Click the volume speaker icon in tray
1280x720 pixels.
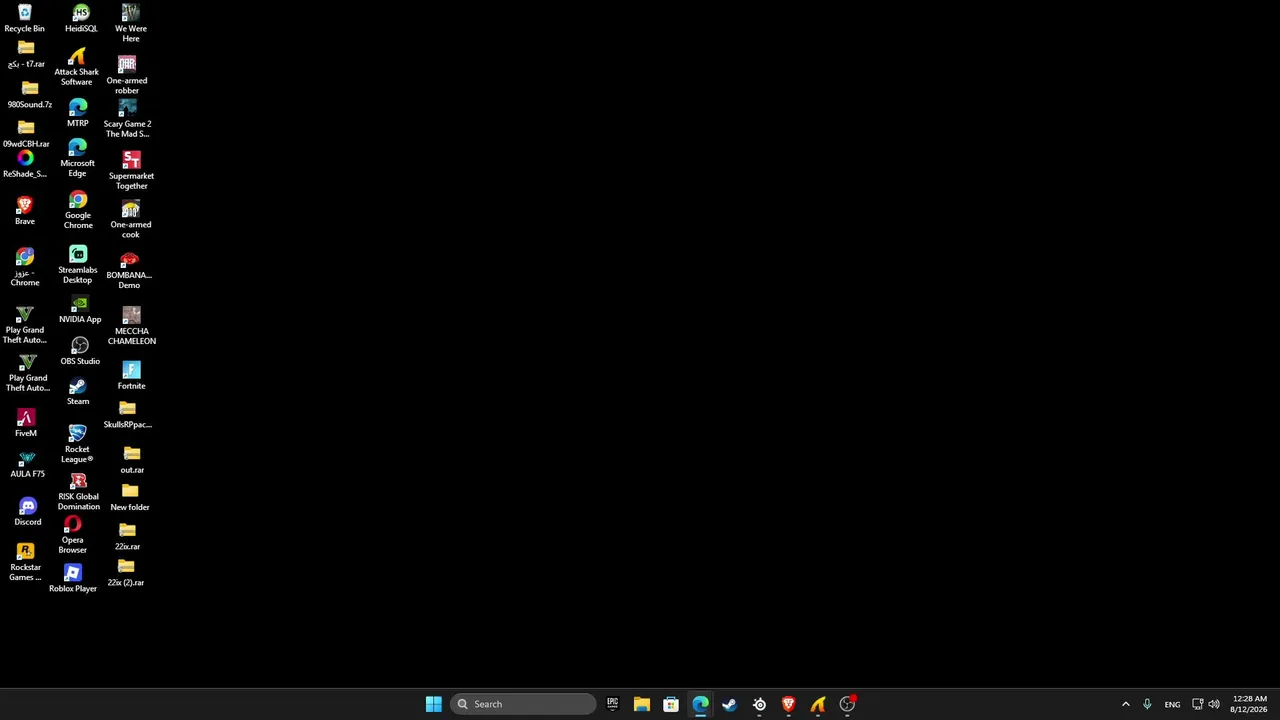point(1214,704)
